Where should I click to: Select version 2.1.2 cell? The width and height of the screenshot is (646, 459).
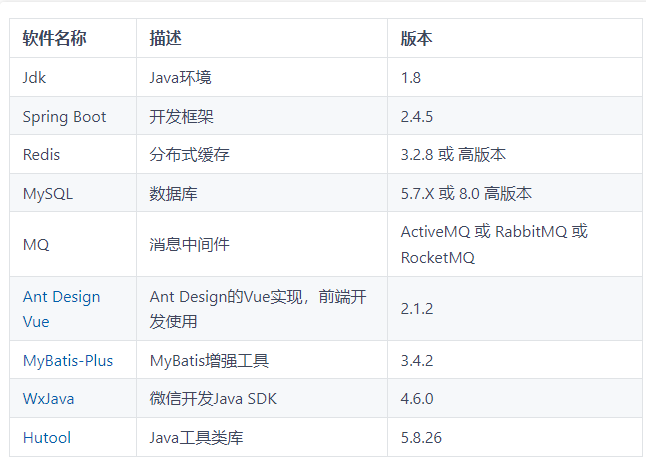pyautogui.click(x=515, y=309)
